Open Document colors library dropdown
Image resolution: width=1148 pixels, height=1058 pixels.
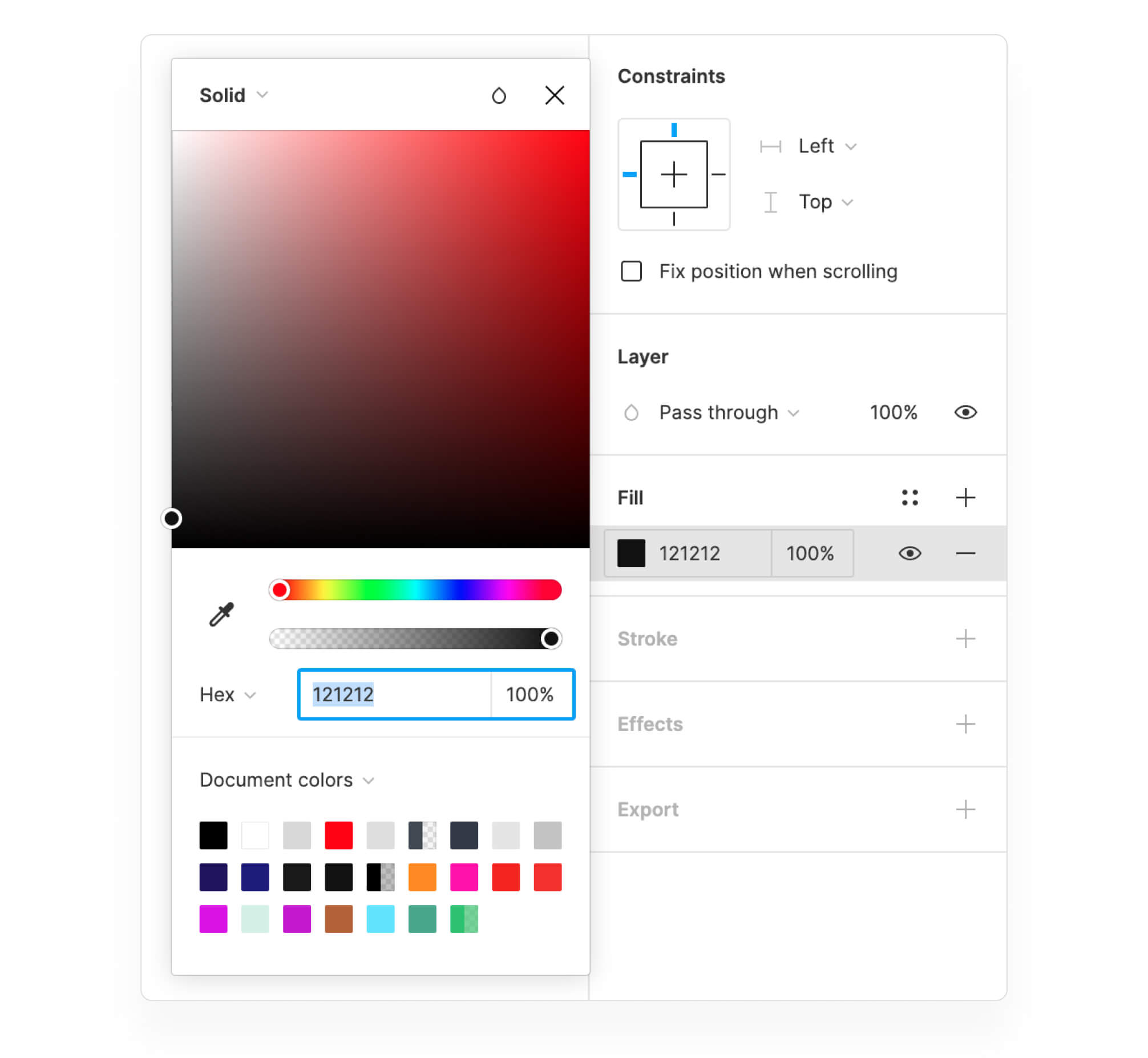pyautogui.click(x=286, y=780)
